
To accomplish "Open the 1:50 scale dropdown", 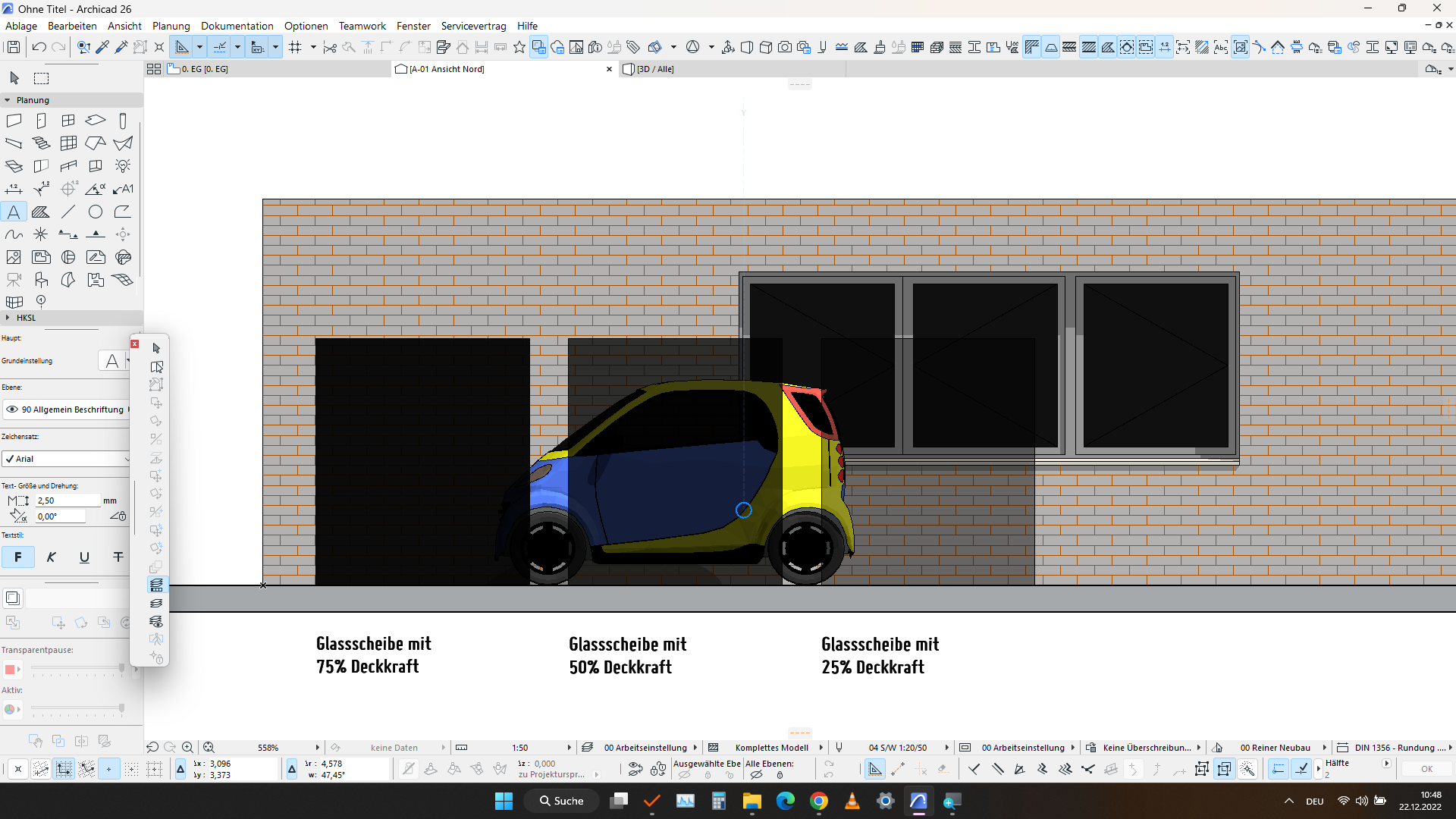I will [x=569, y=748].
